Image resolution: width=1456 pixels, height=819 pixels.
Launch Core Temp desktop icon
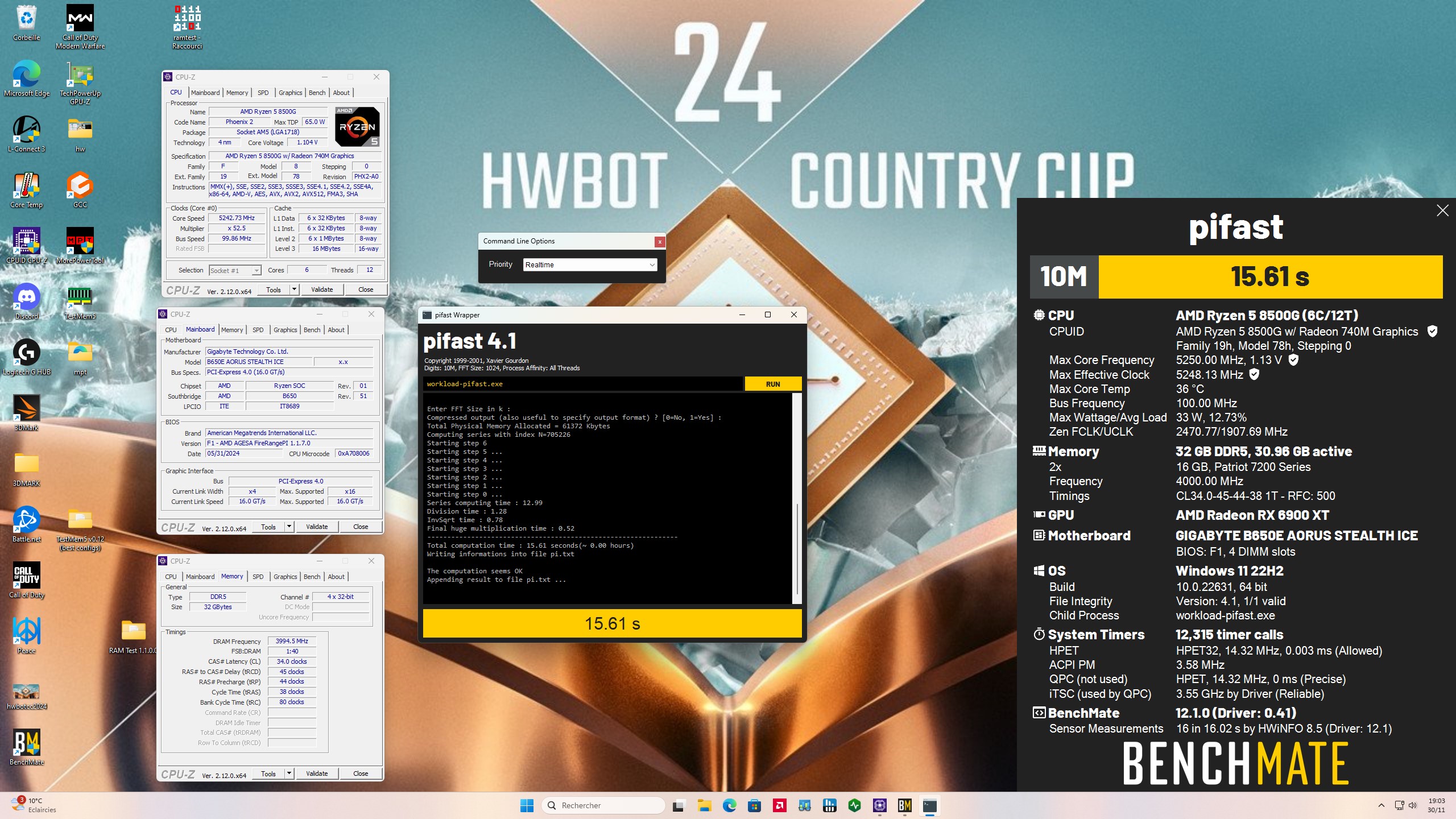[26, 190]
